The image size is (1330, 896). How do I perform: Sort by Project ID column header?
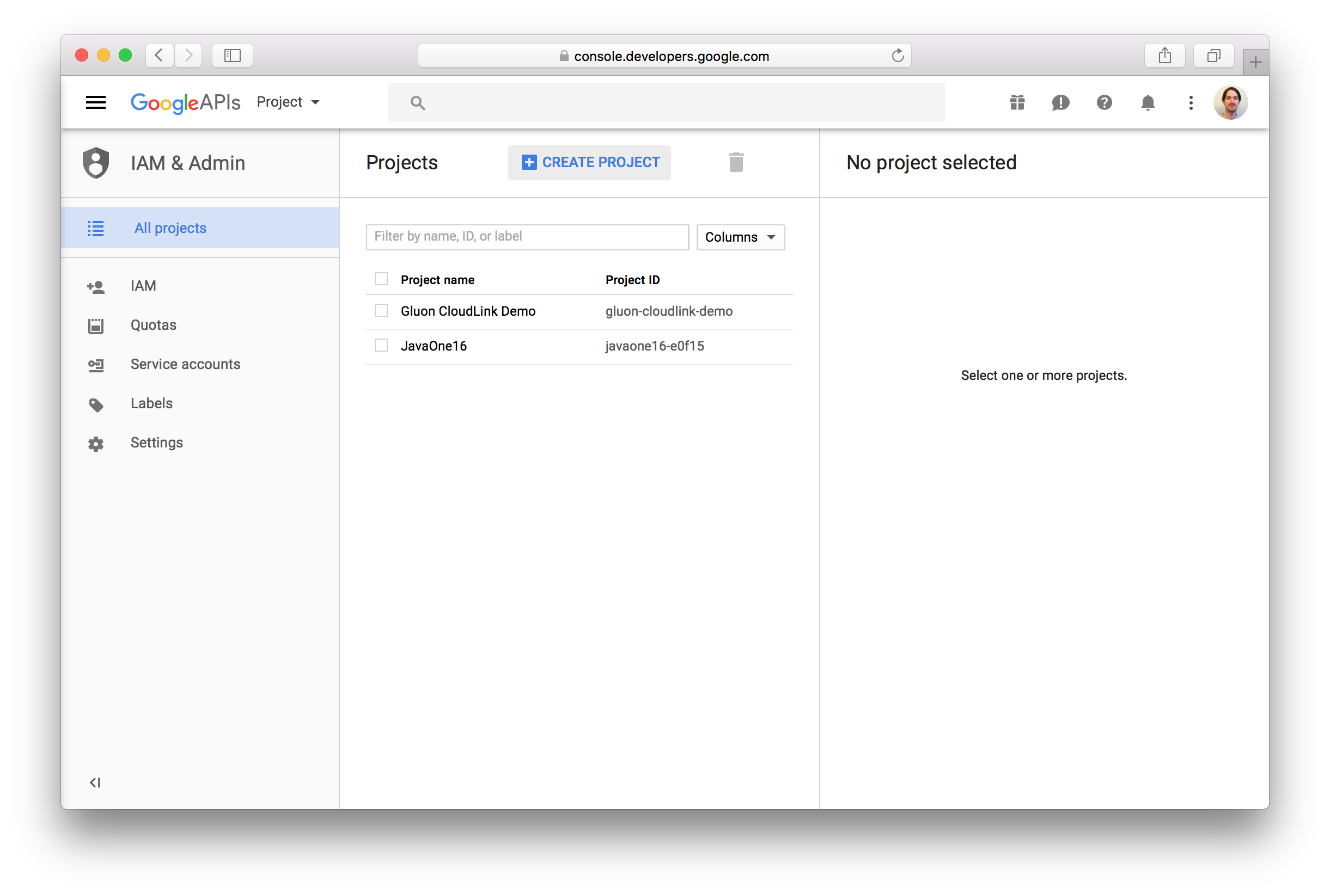click(632, 279)
